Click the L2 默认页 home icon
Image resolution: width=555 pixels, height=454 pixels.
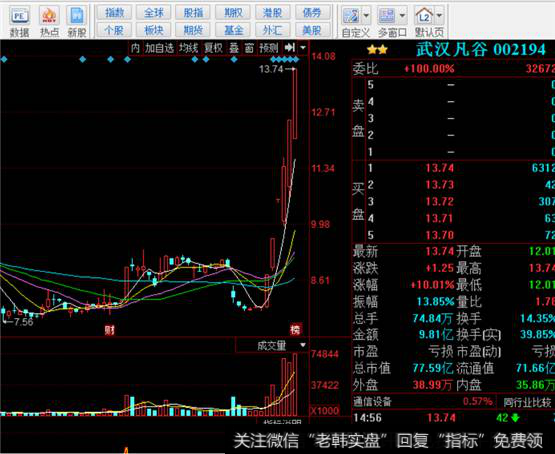click(x=424, y=16)
